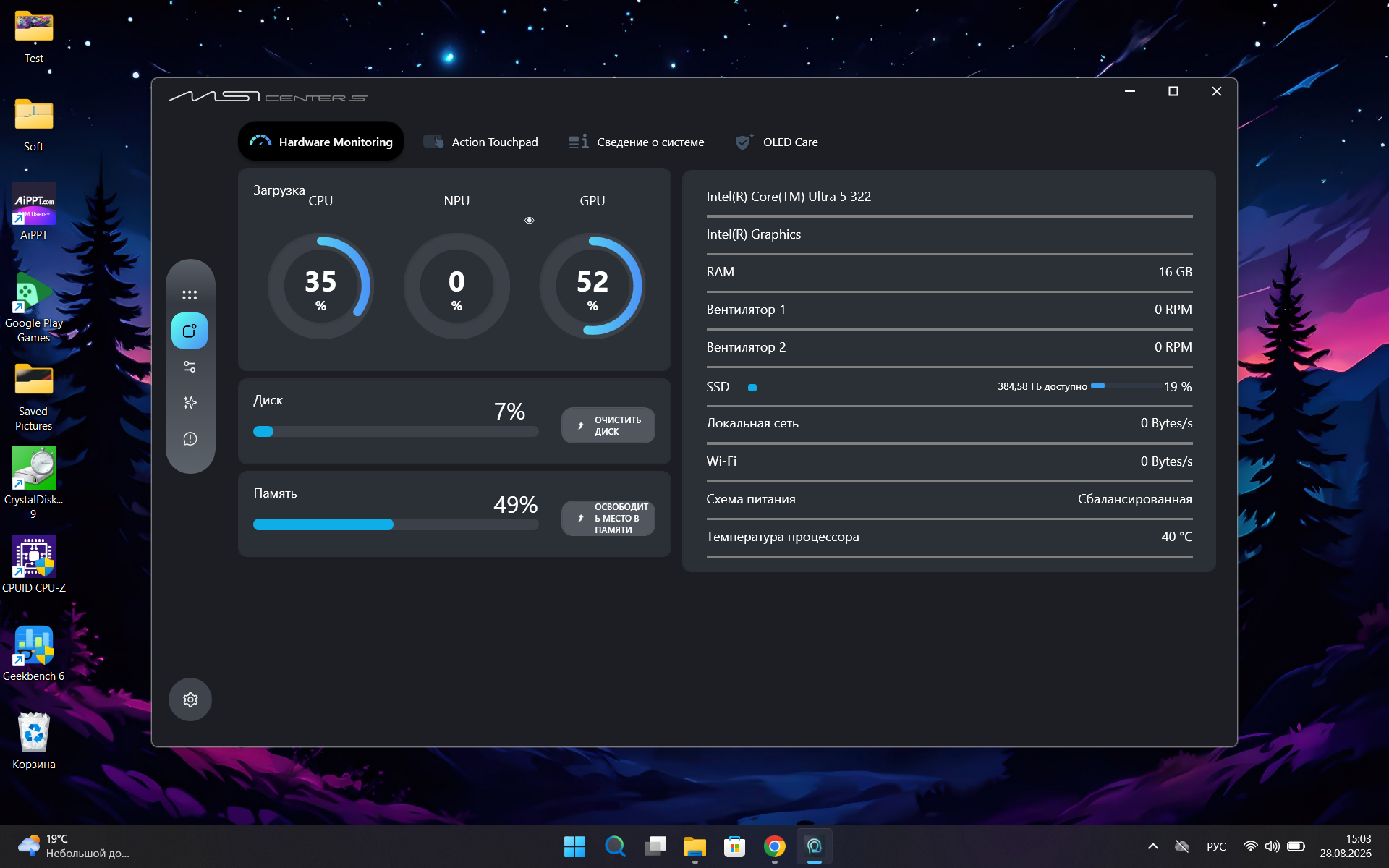The width and height of the screenshot is (1389, 868).
Task: Launch Google Play Games shortcut
Action: 34,308
